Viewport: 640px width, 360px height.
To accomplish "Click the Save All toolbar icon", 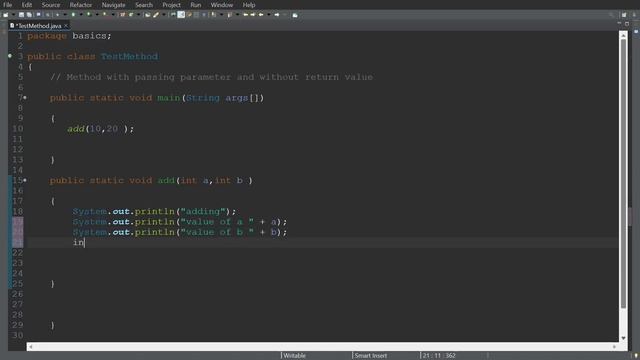I will point(29,15).
